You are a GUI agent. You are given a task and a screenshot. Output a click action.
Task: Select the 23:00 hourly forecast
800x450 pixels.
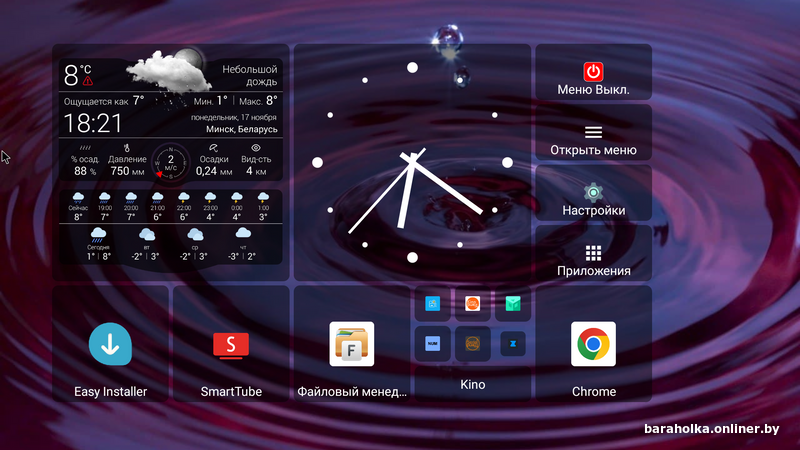click(x=210, y=207)
